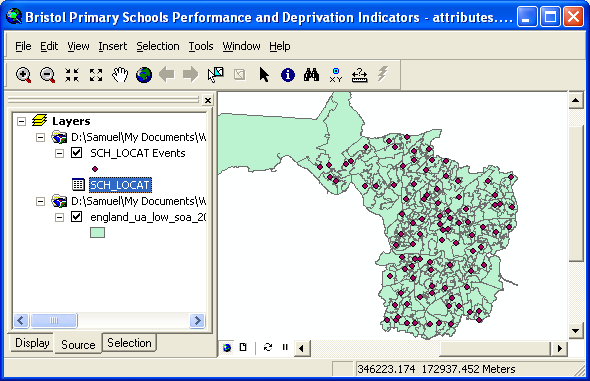The height and width of the screenshot is (381, 590).
Task: Collapse the england_ua_low_soa layer legend
Action: 59,217
